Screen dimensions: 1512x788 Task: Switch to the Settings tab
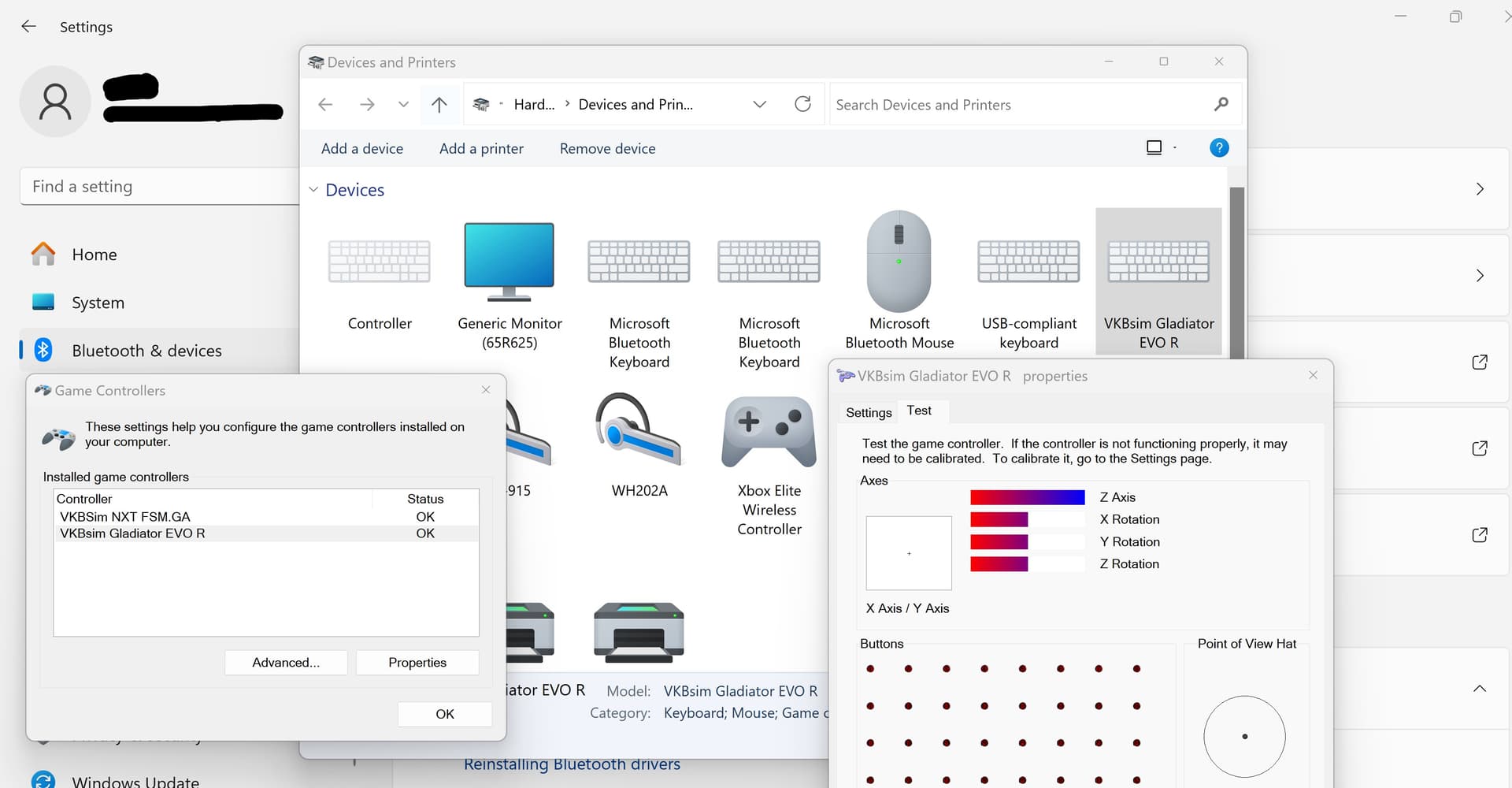tap(869, 412)
